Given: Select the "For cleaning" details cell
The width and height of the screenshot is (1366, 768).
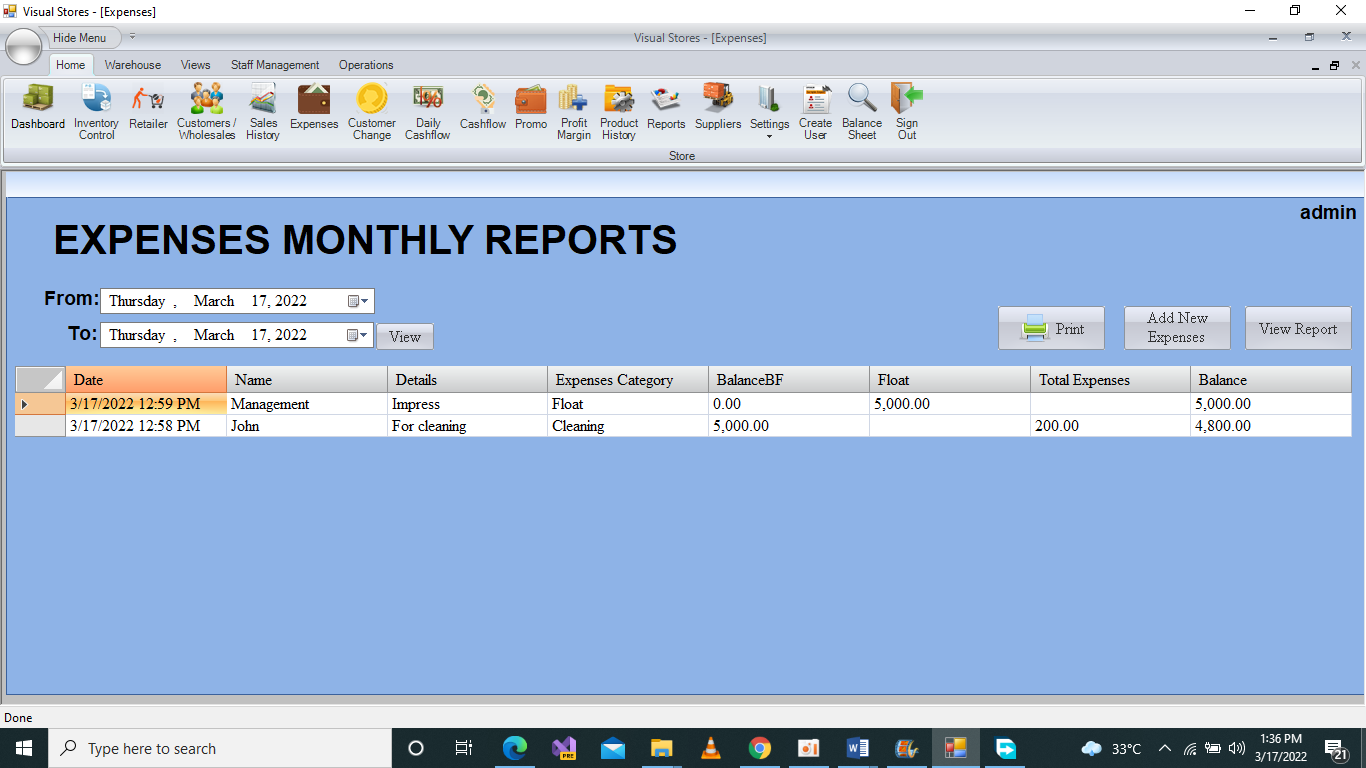Looking at the screenshot, I should coord(467,426).
